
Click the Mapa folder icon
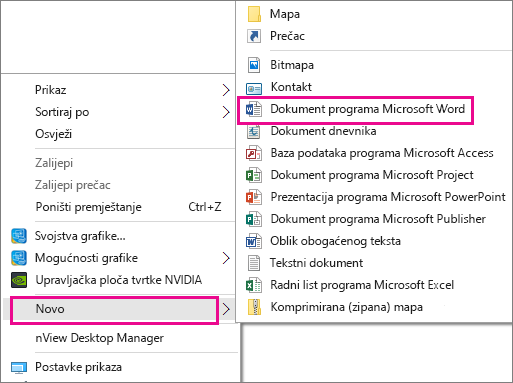(x=254, y=14)
